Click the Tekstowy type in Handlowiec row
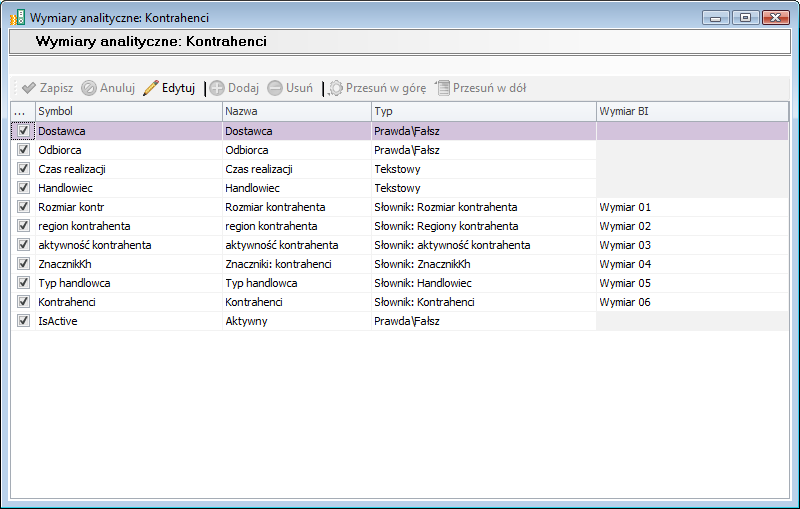Screen dimensions: 800x509 (484, 188)
